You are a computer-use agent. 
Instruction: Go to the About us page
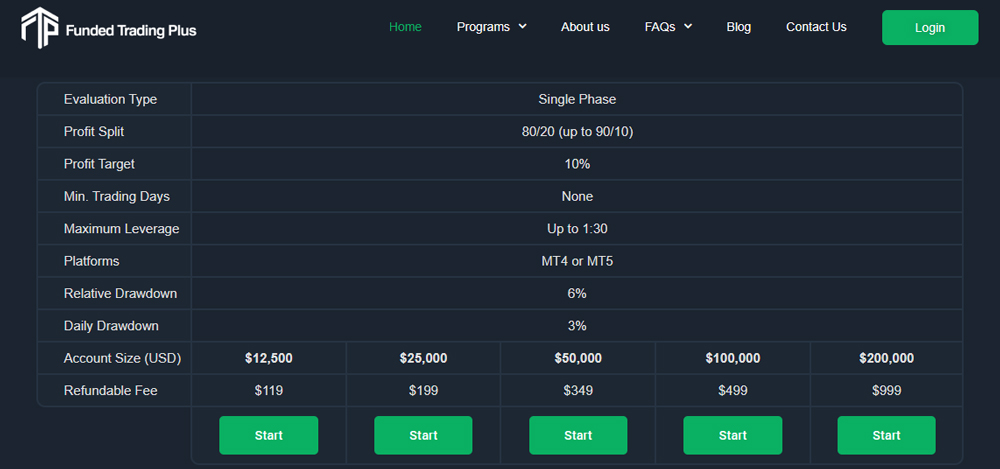point(585,27)
